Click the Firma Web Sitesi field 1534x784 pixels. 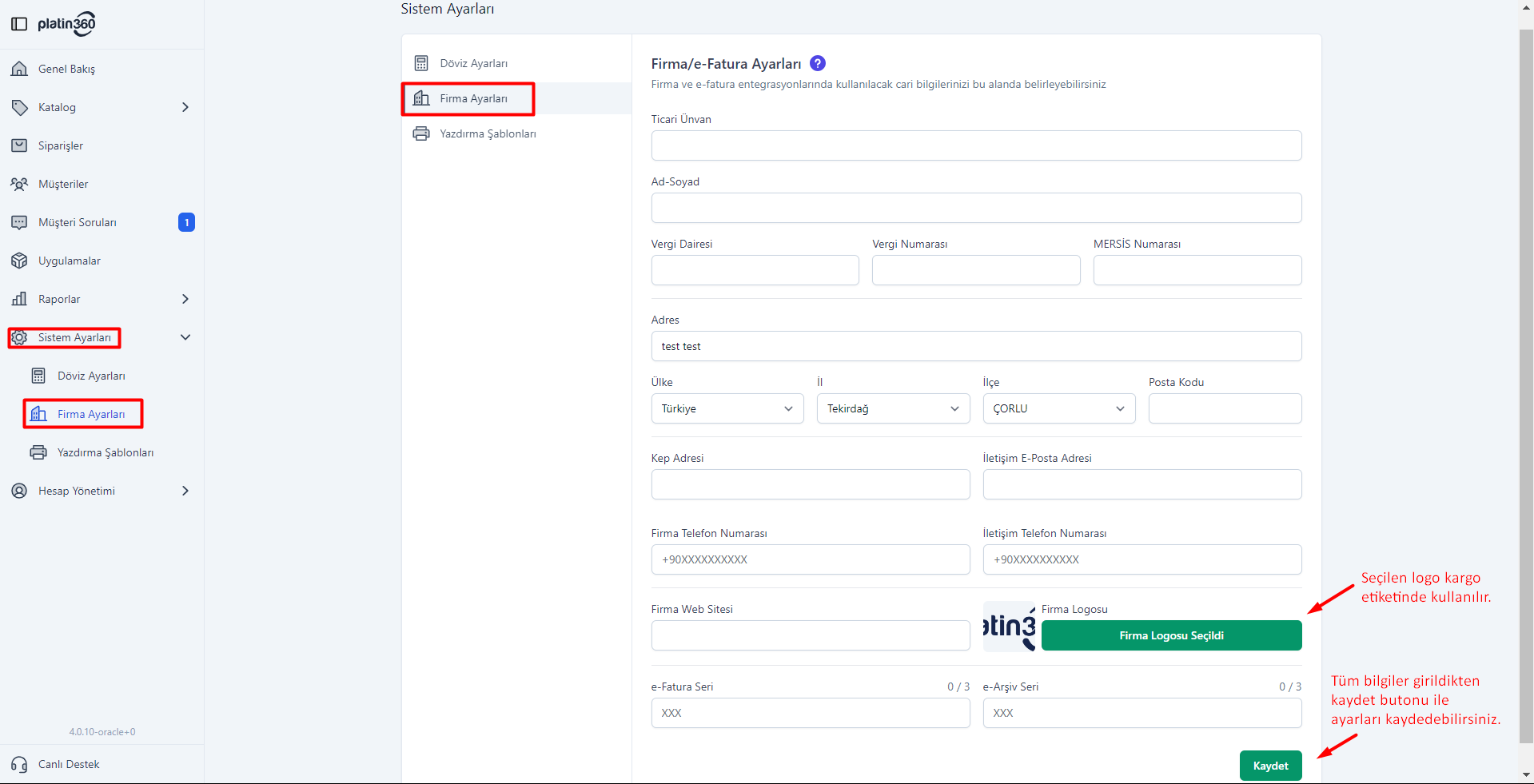point(811,635)
